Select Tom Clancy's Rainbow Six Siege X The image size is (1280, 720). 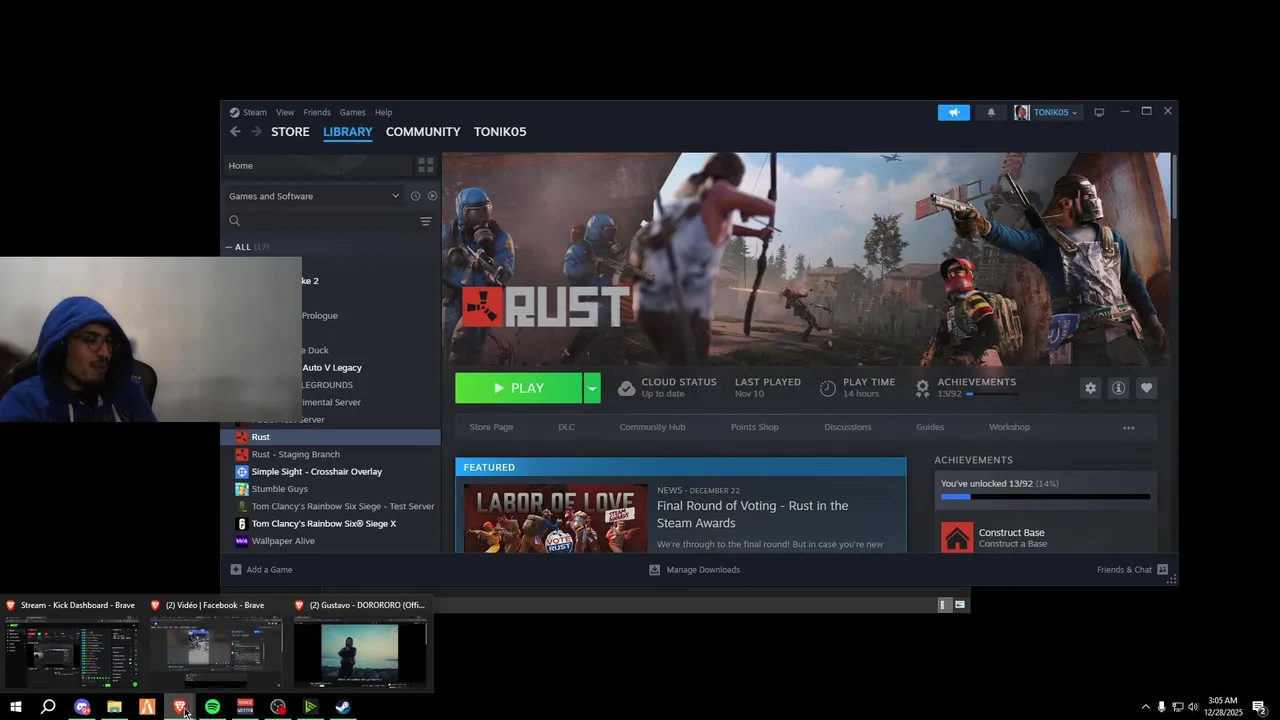[324, 523]
